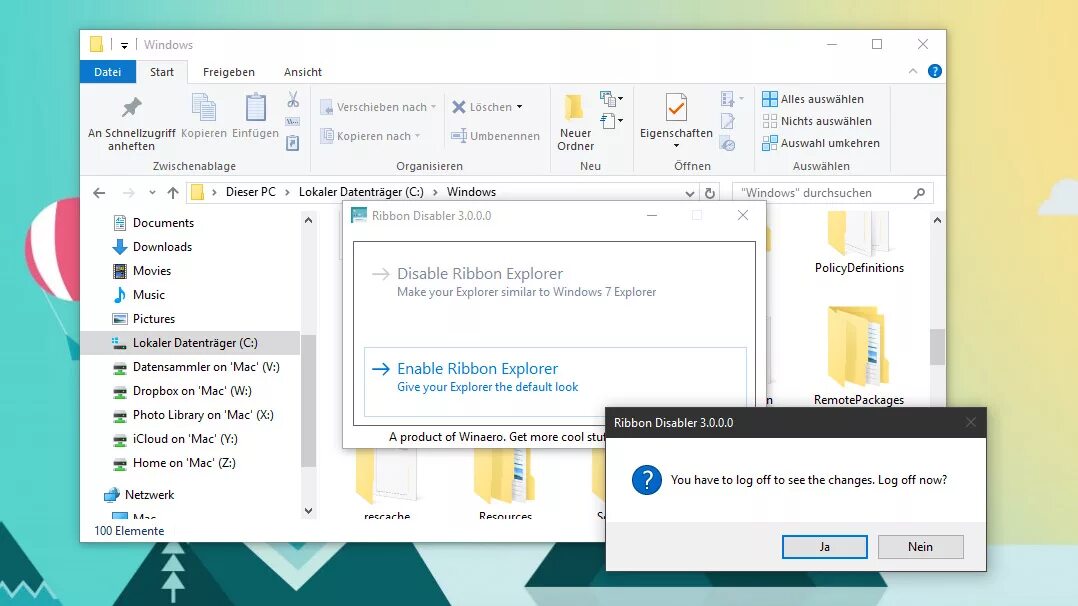Click the Kopieren ribbon icon
This screenshot has height=606, width=1078.
pyautogui.click(x=204, y=116)
